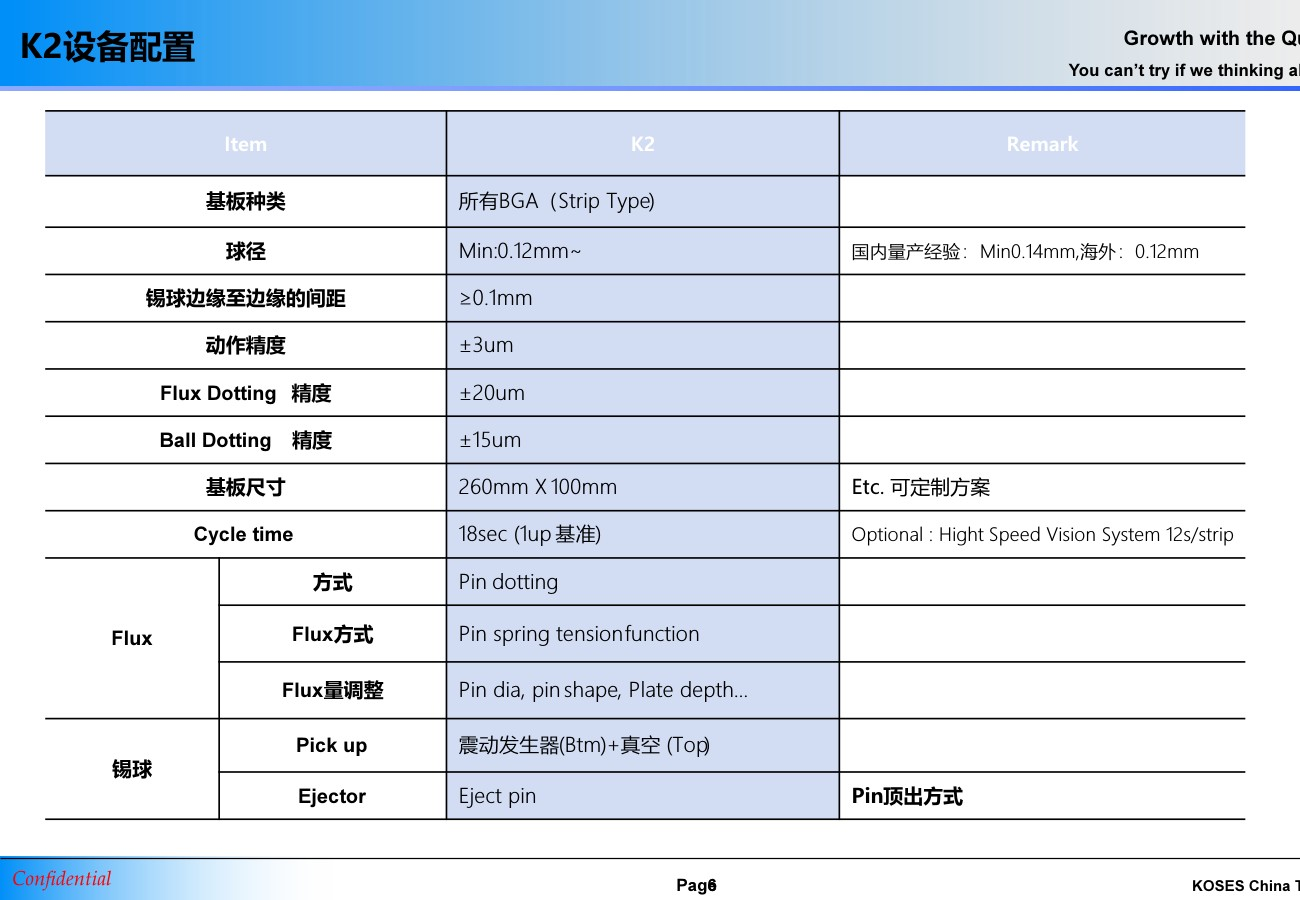This screenshot has height=900, width=1300.
Task: Select the Cycle time row label
Action: tap(244, 535)
